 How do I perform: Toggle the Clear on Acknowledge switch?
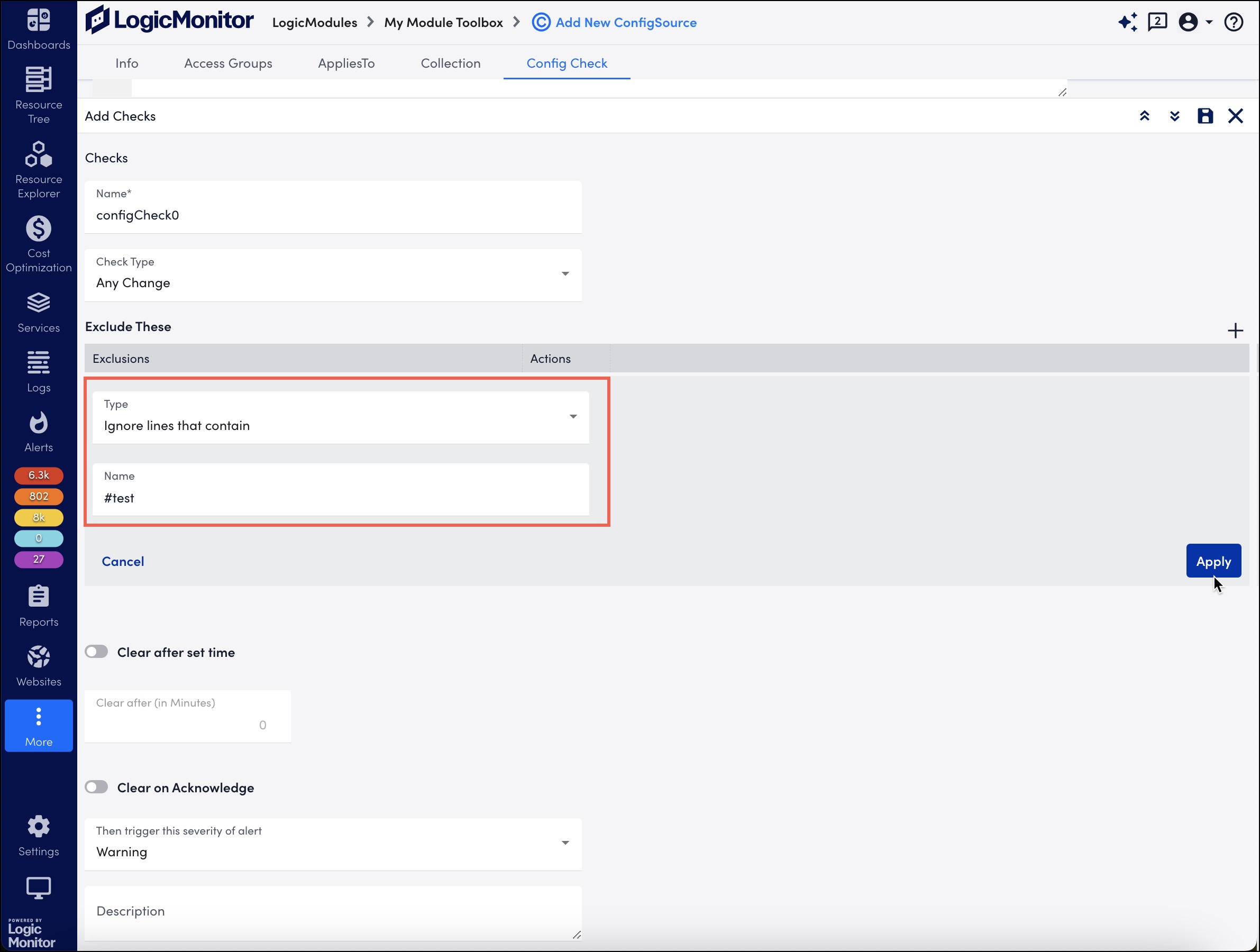97,787
